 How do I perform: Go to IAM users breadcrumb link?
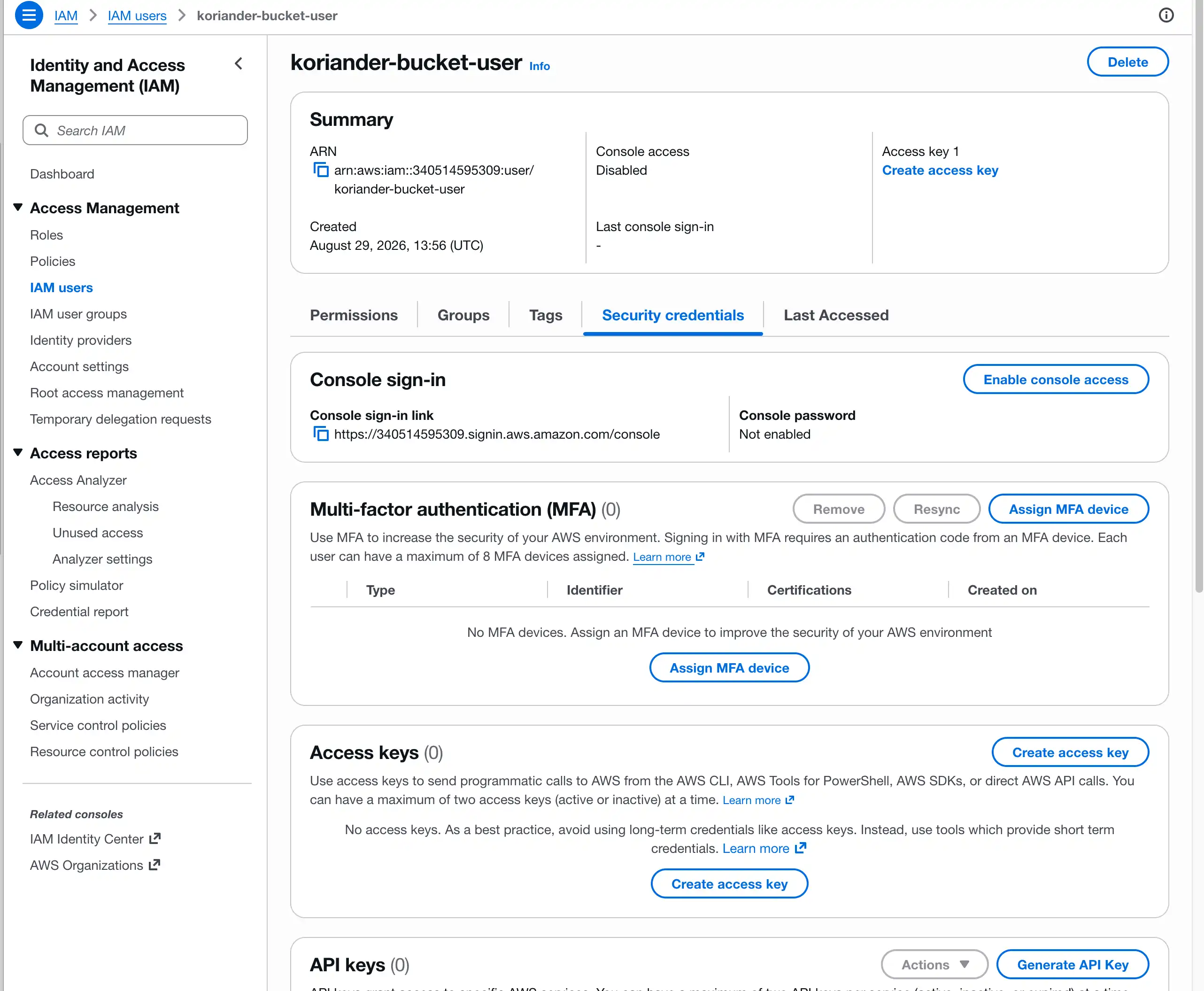(137, 15)
